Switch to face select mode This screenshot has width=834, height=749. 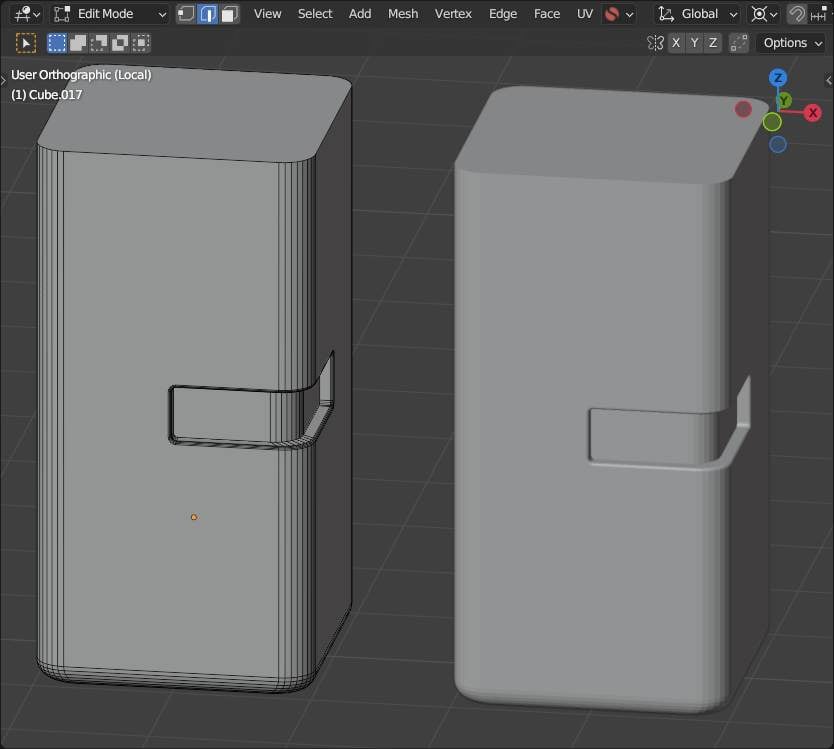(x=230, y=14)
